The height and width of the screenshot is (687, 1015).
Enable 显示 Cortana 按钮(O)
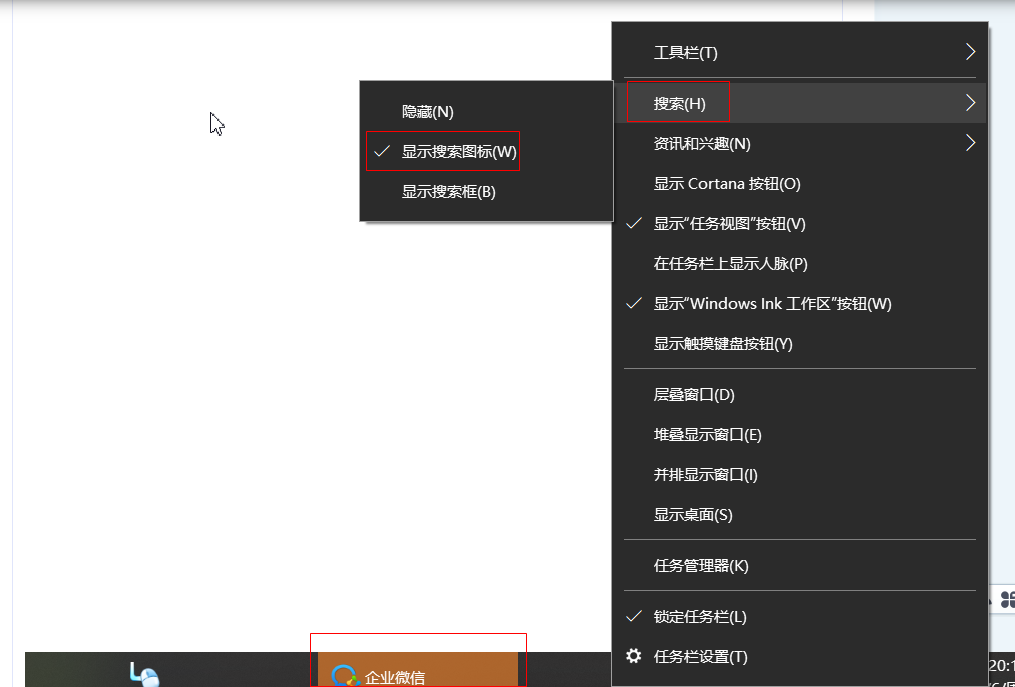coord(727,184)
